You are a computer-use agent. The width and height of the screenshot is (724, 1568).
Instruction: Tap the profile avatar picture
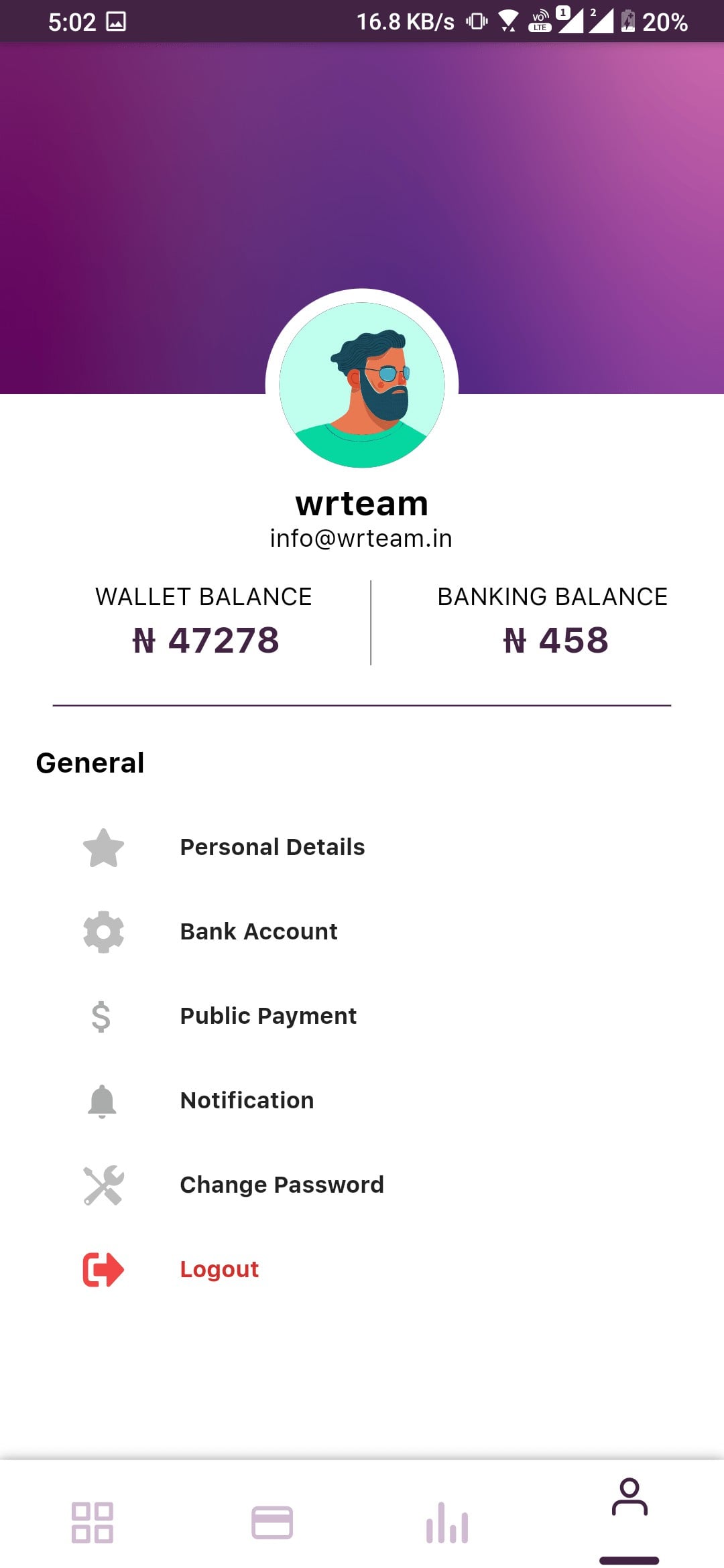click(x=362, y=385)
